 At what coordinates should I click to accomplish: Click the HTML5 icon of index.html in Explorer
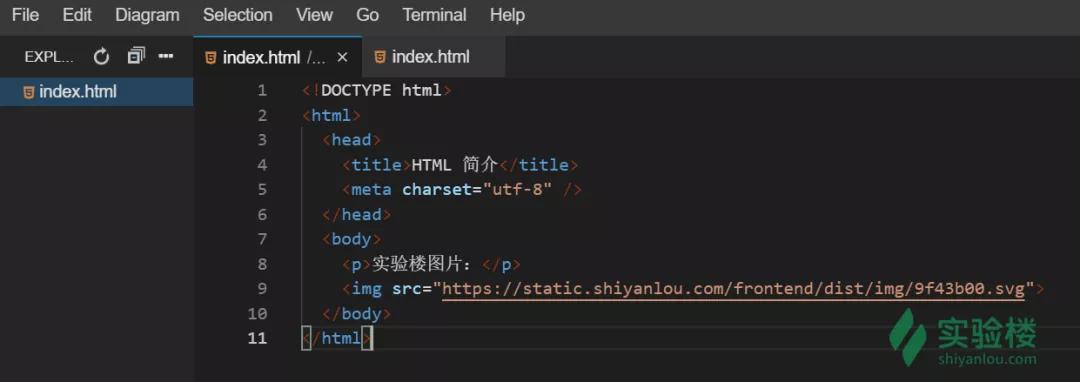pyautogui.click(x=28, y=92)
